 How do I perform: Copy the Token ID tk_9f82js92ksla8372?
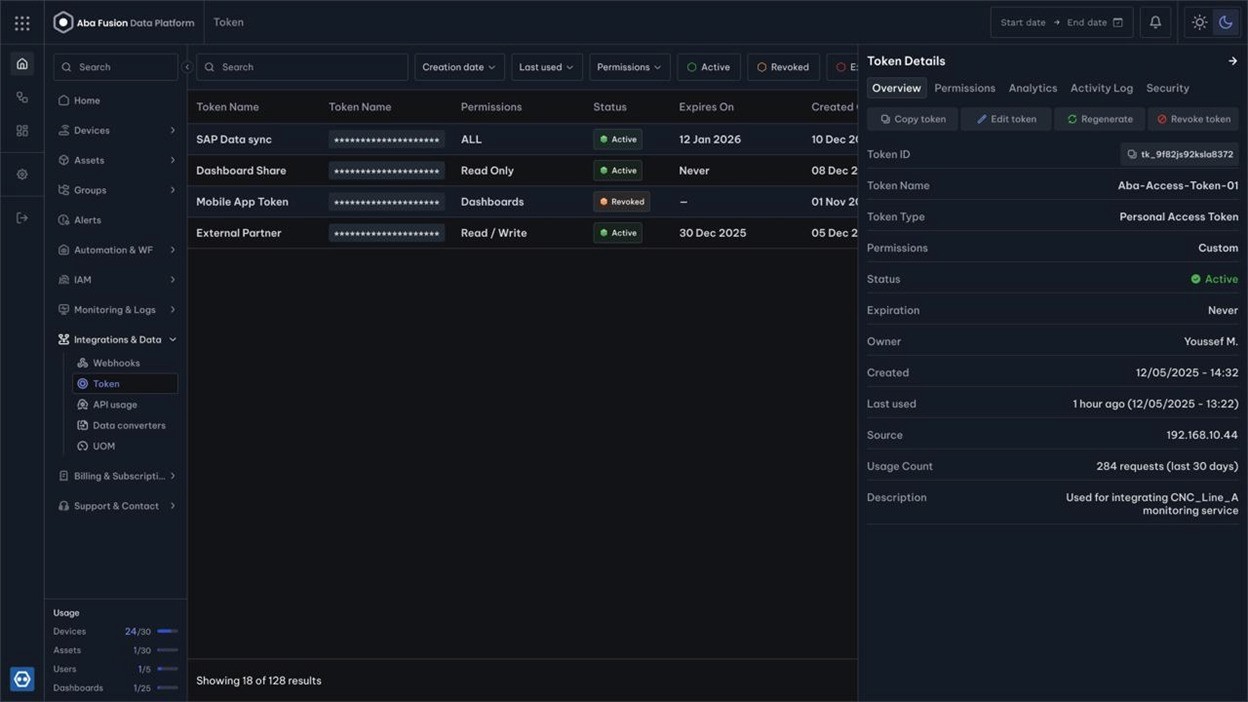click(1179, 154)
